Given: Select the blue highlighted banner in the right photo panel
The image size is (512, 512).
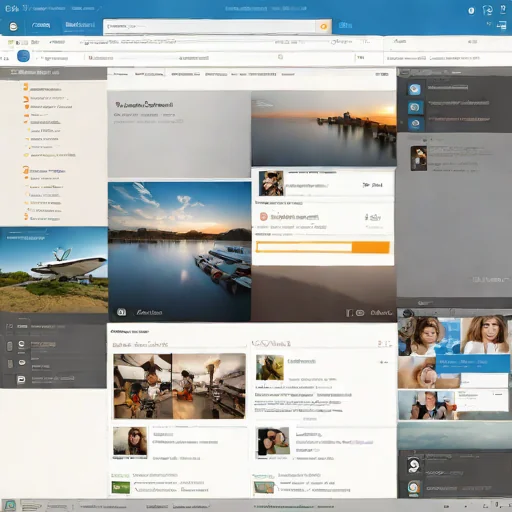Looking at the screenshot, I should point(473,364).
